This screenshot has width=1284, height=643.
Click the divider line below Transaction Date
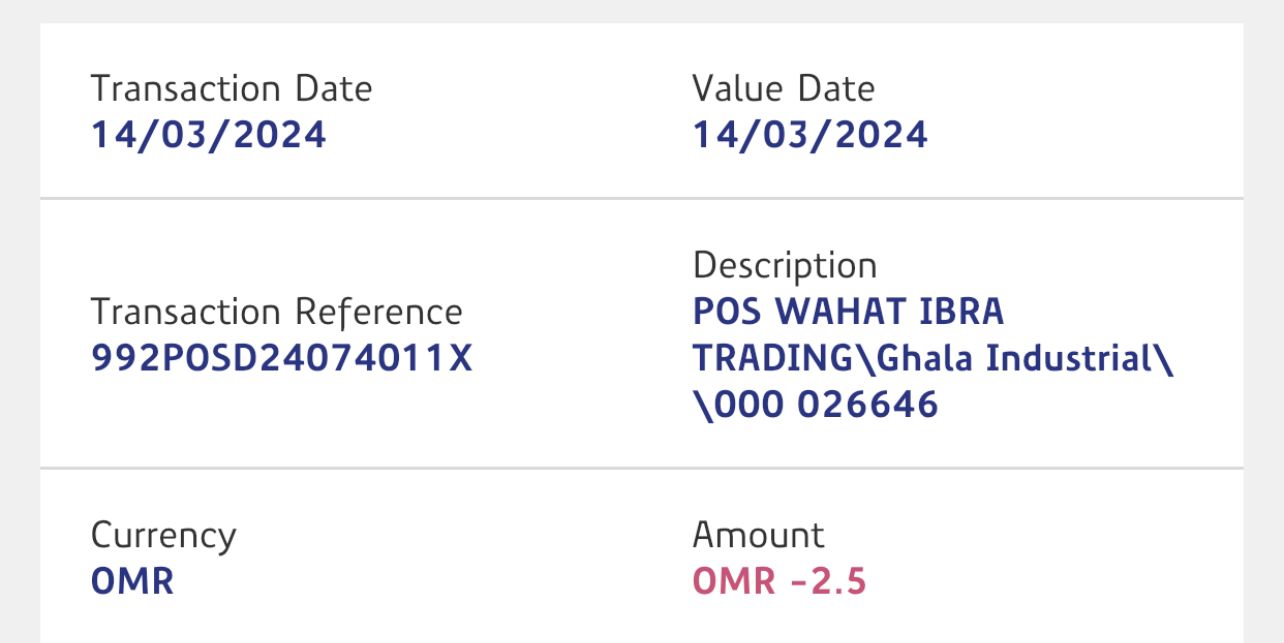pos(340,199)
